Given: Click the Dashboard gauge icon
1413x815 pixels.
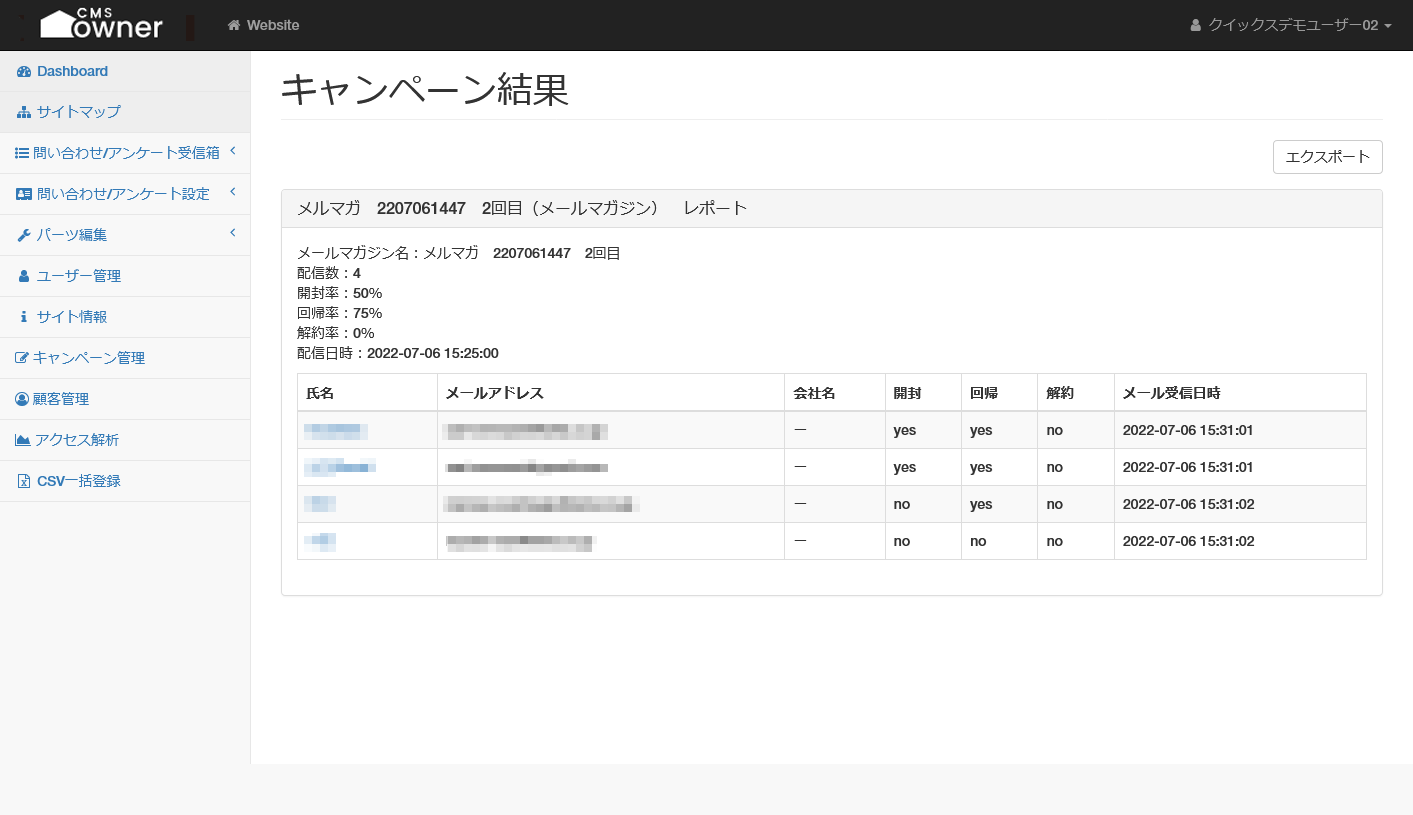Looking at the screenshot, I should click(x=24, y=71).
